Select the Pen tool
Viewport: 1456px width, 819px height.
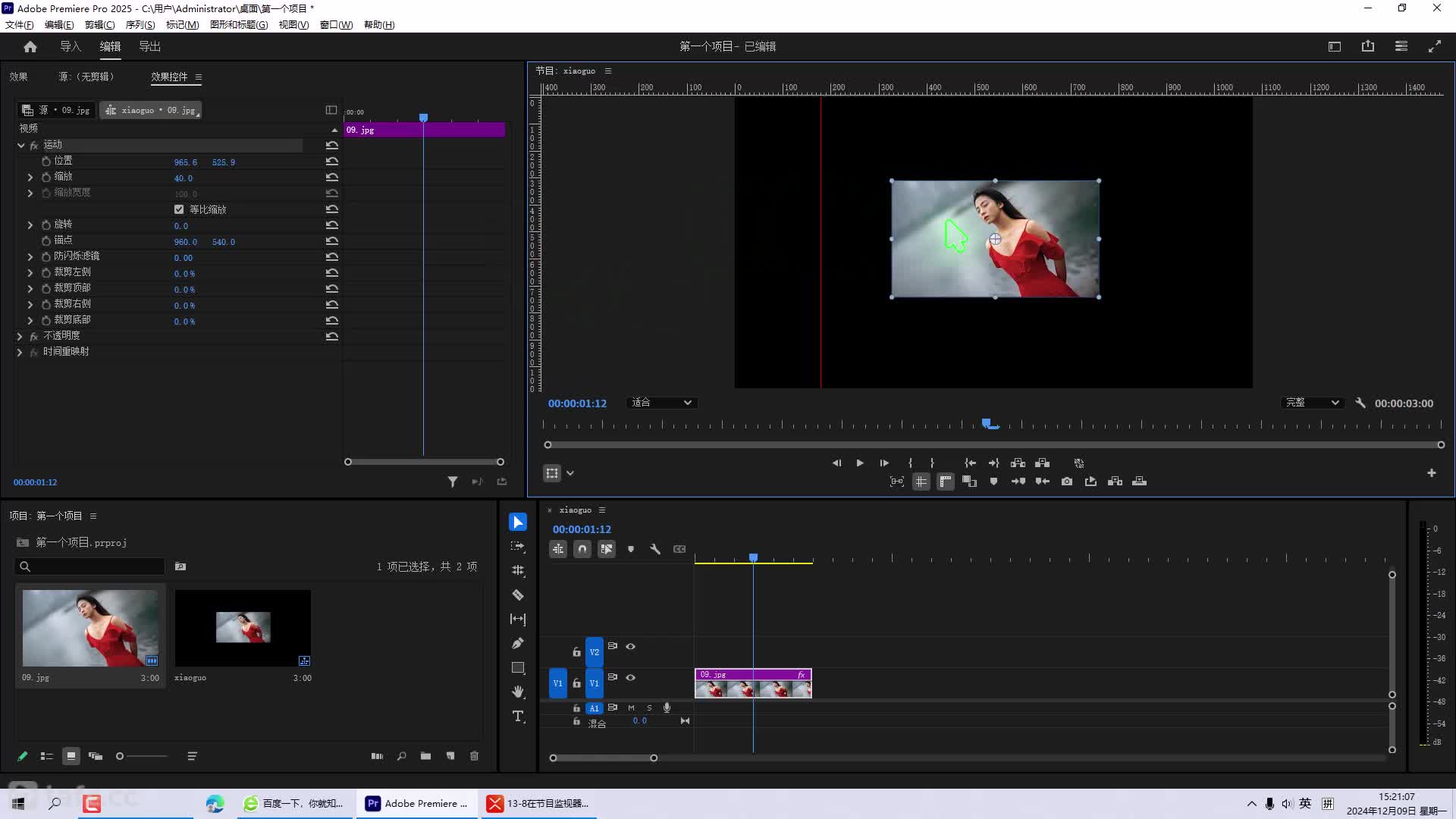coord(518,644)
